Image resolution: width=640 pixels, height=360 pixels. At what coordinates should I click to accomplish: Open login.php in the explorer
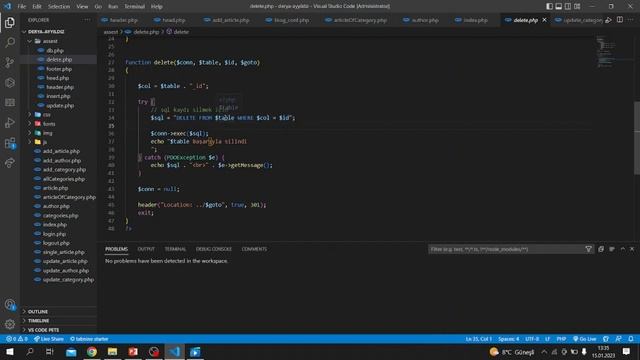pyautogui.click(x=54, y=234)
